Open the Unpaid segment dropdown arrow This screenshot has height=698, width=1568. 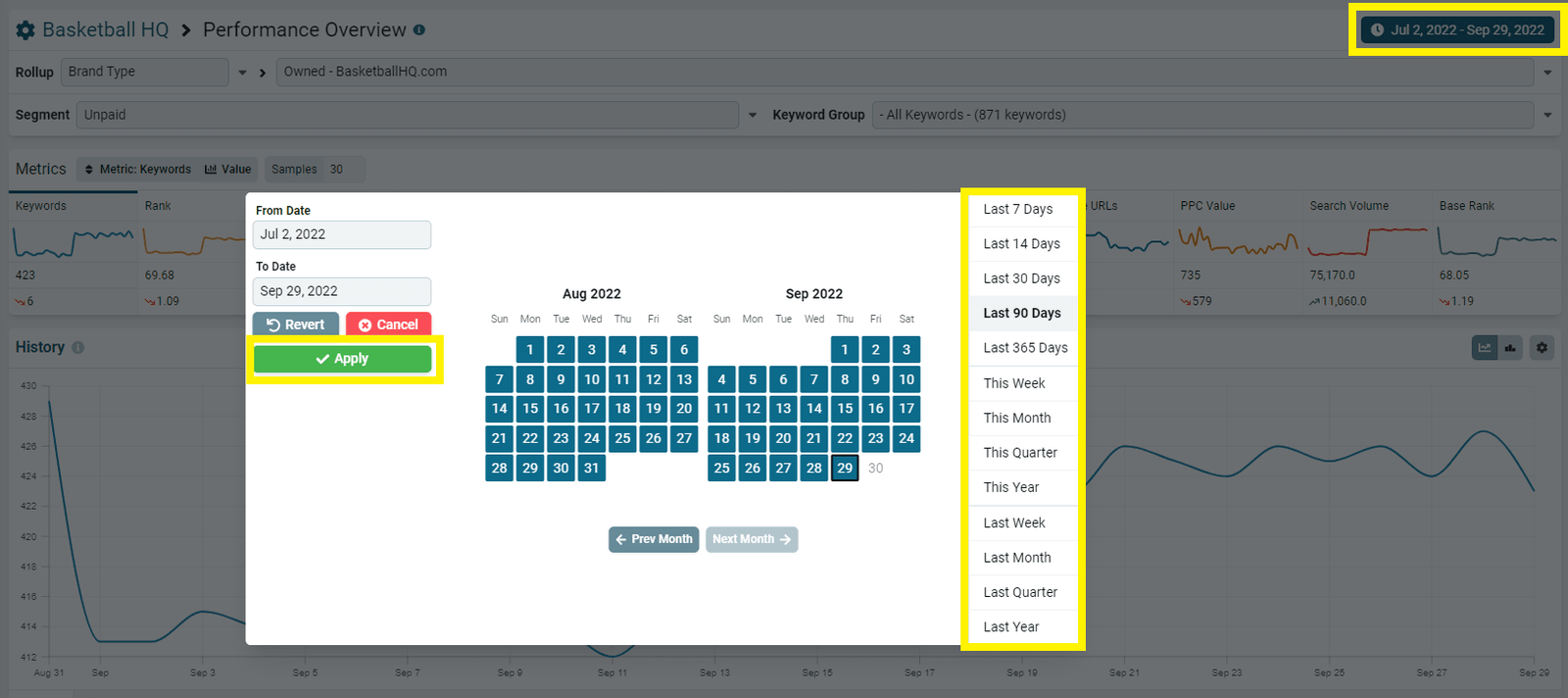753,115
